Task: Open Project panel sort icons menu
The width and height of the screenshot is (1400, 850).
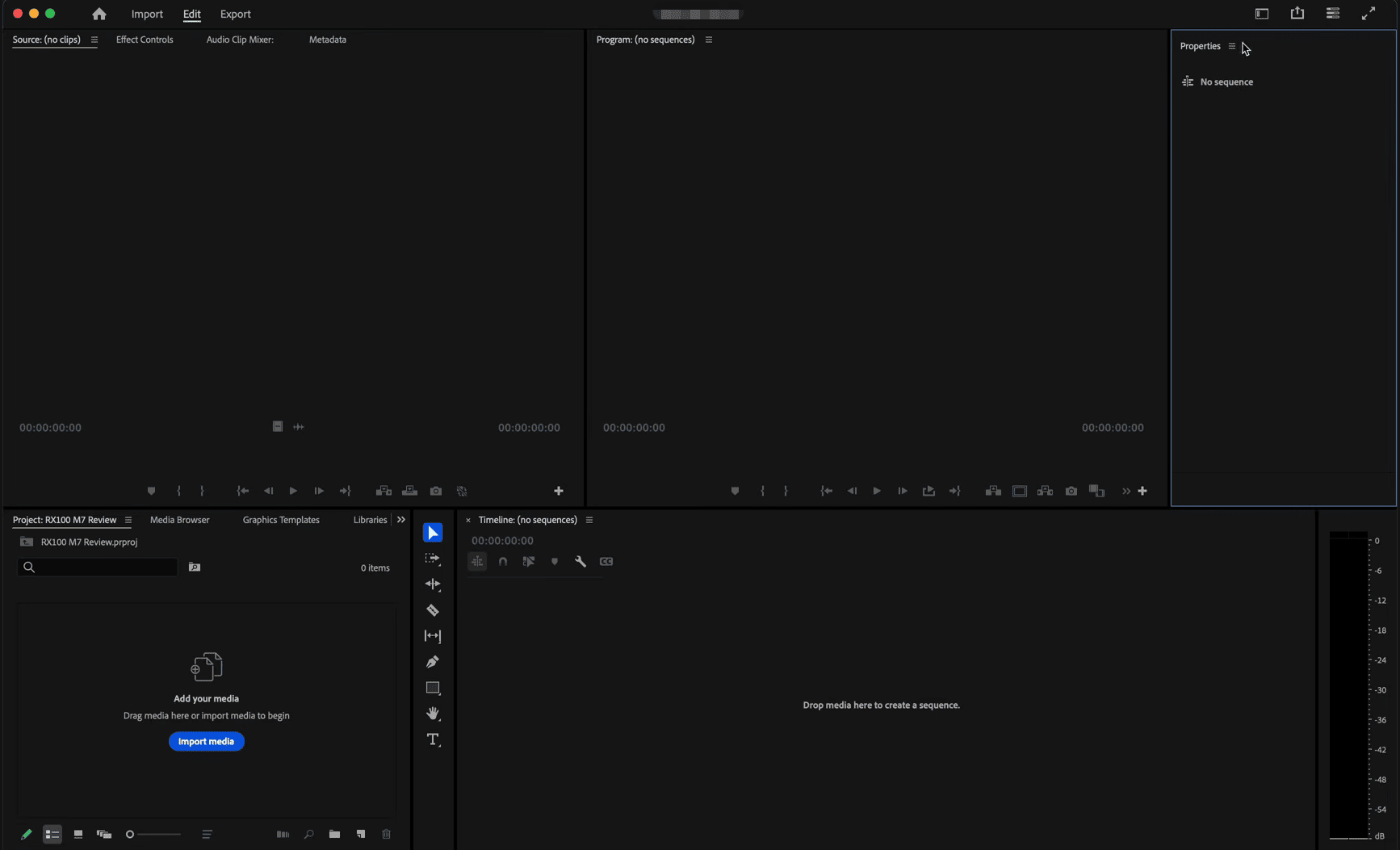Action: pyautogui.click(x=207, y=834)
